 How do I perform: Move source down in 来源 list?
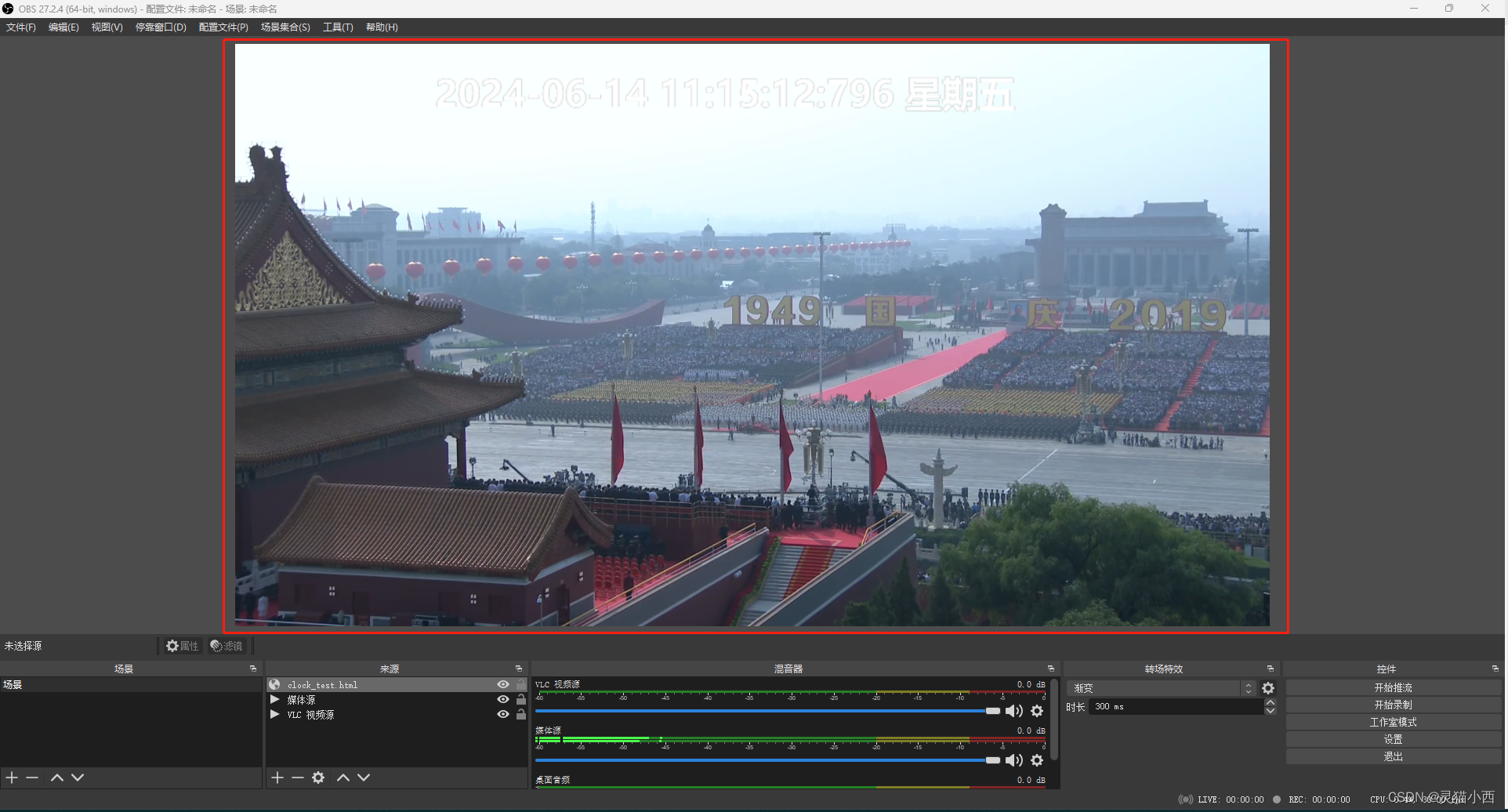pos(364,778)
